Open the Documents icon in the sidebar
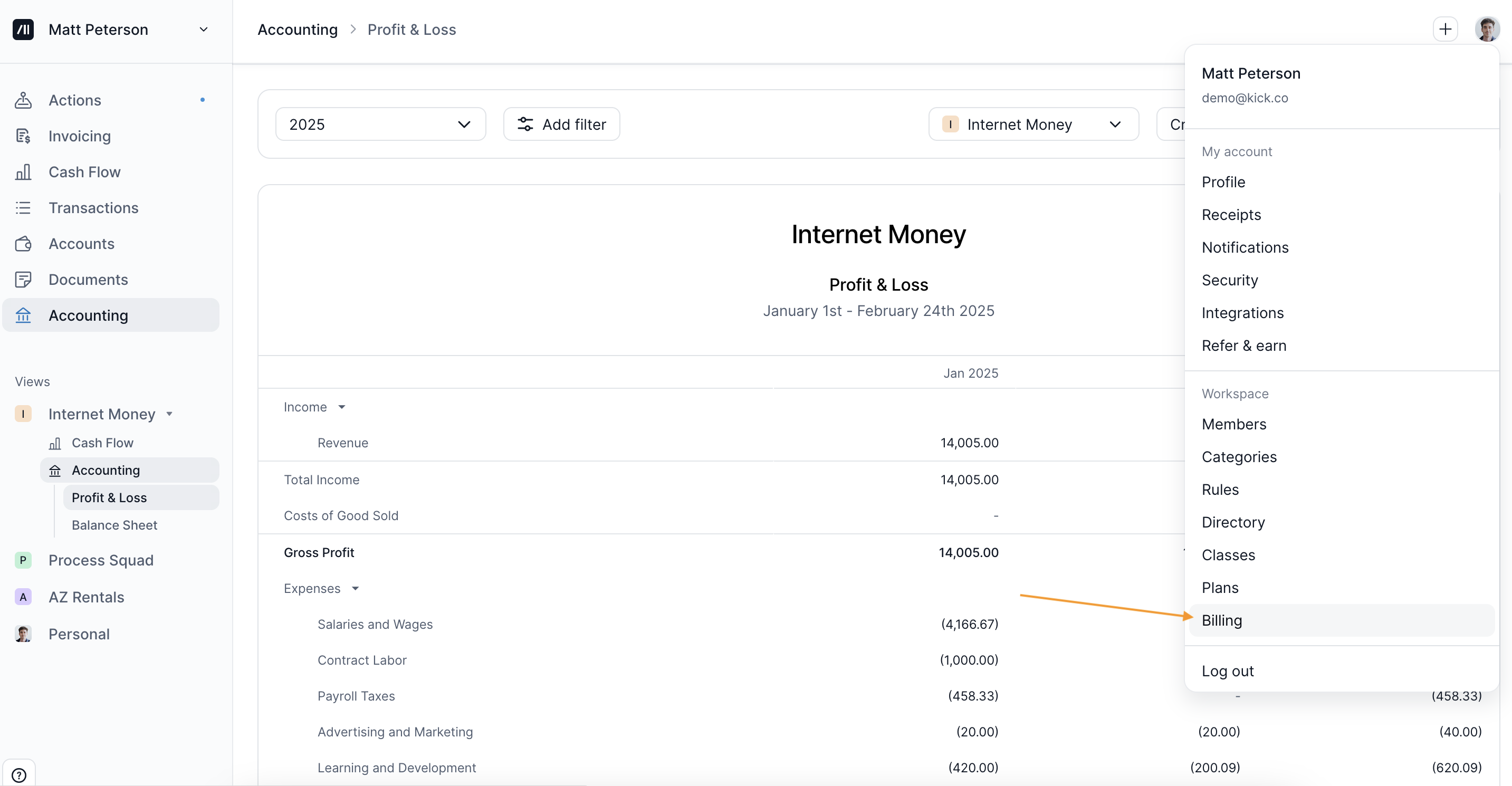 coord(23,280)
